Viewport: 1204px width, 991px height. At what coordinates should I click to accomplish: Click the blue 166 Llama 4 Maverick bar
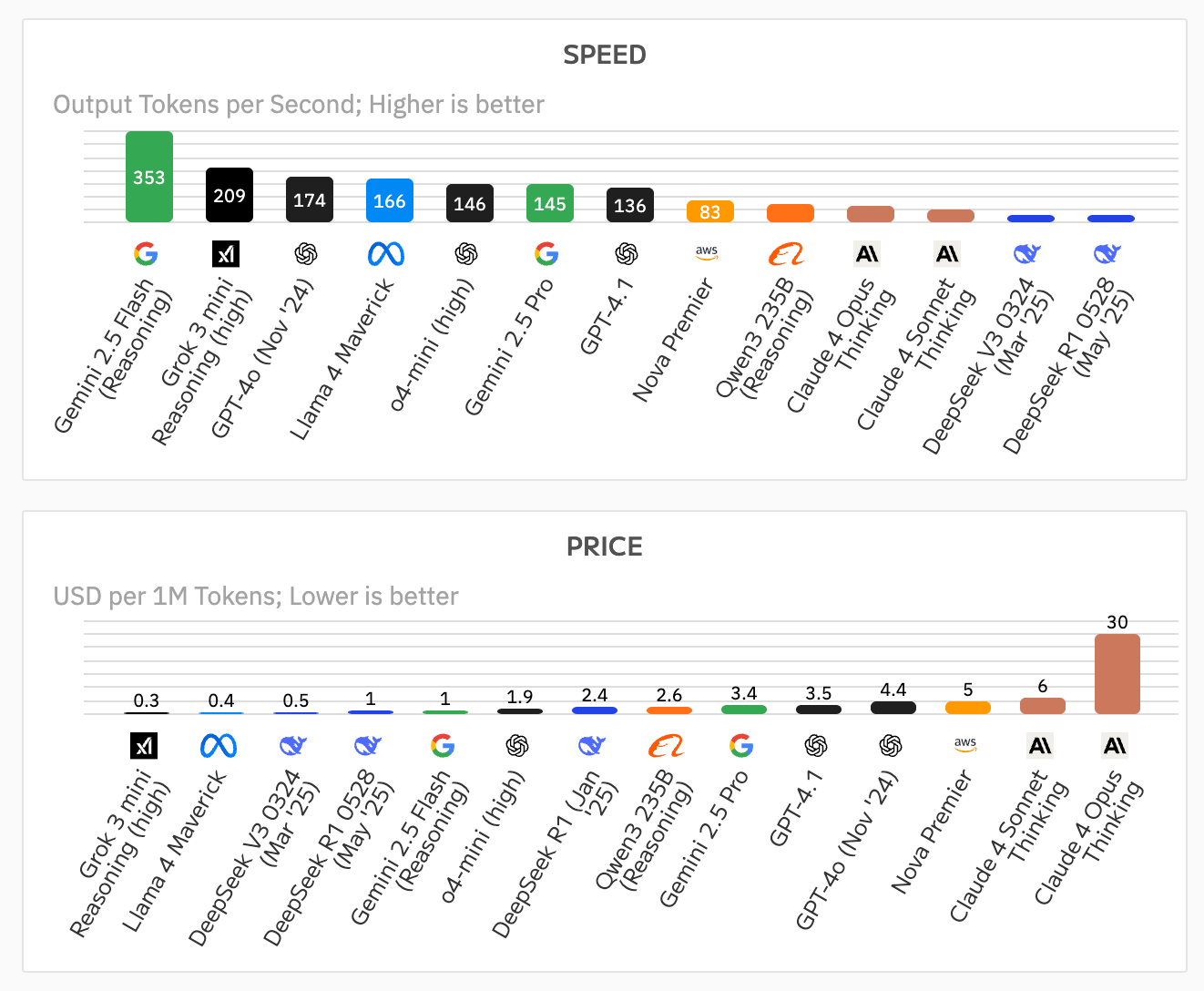390,200
